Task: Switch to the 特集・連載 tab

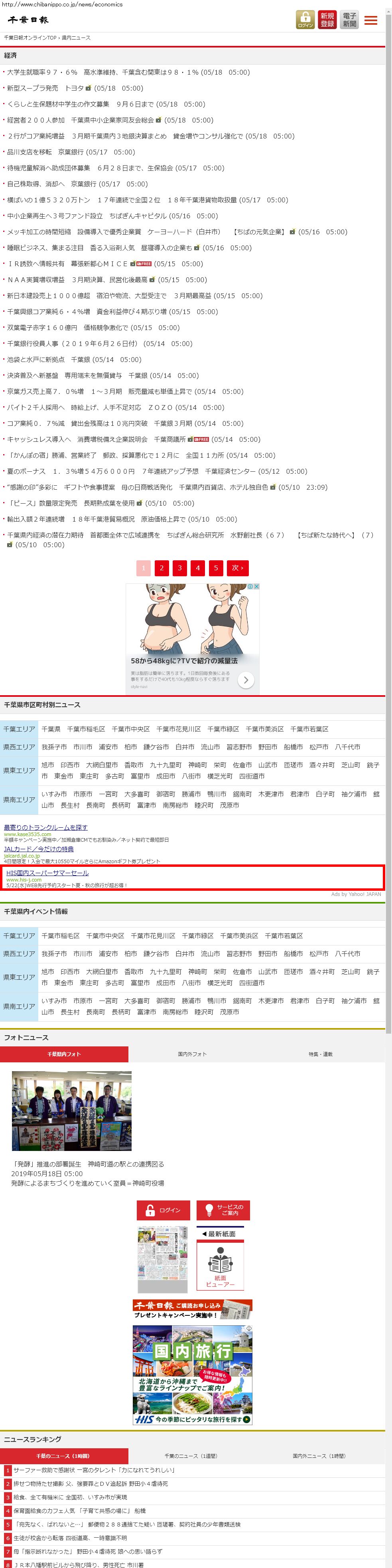Action: click(x=321, y=1054)
